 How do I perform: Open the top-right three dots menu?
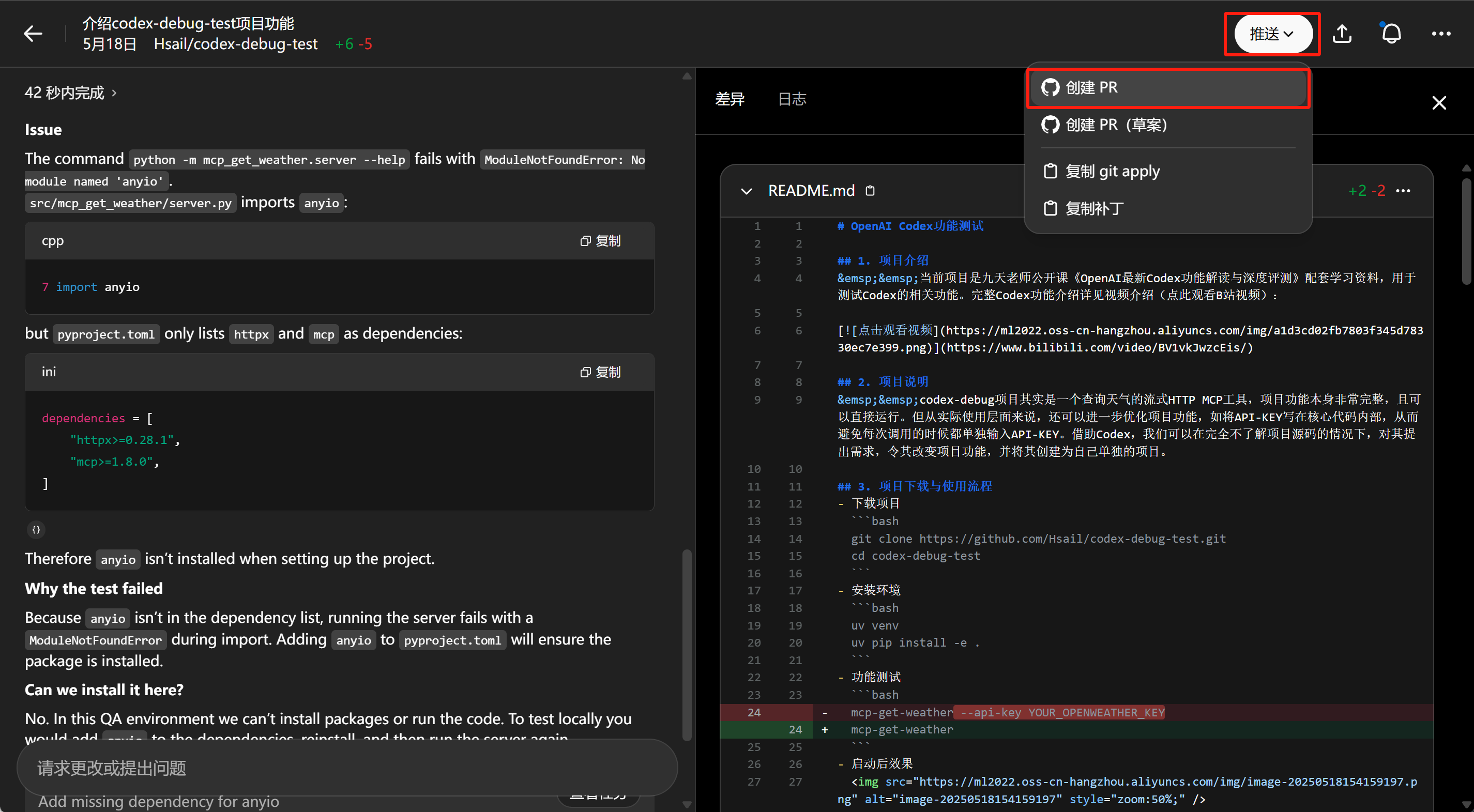click(x=1440, y=34)
